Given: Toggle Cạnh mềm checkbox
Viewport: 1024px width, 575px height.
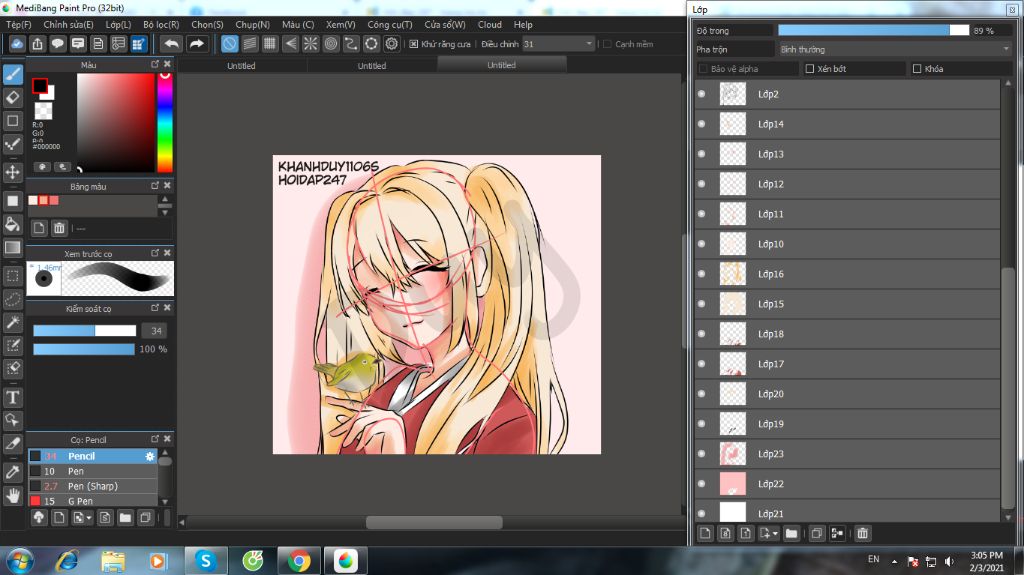Looking at the screenshot, I should [607, 44].
